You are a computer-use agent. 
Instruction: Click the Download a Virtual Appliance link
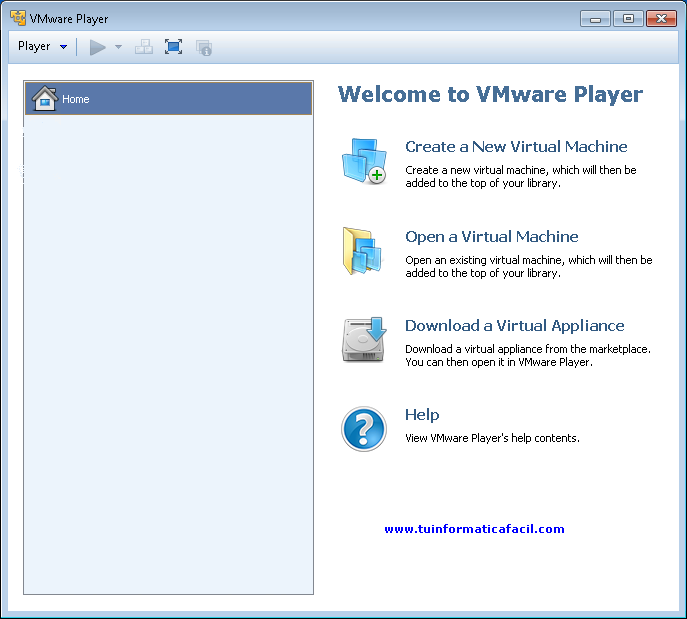[514, 325]
